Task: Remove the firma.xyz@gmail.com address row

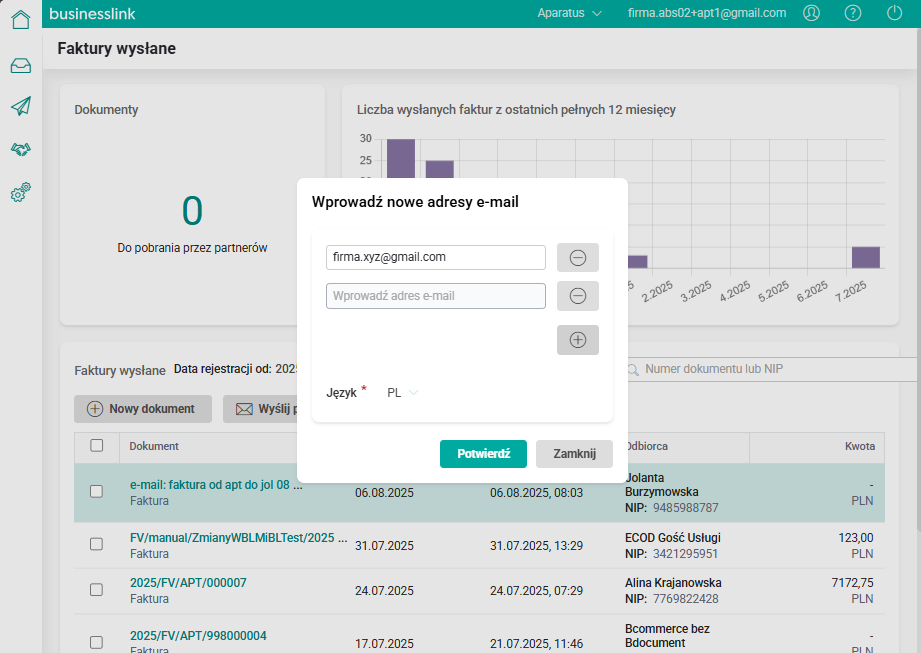Action: (x=577, y=257)
